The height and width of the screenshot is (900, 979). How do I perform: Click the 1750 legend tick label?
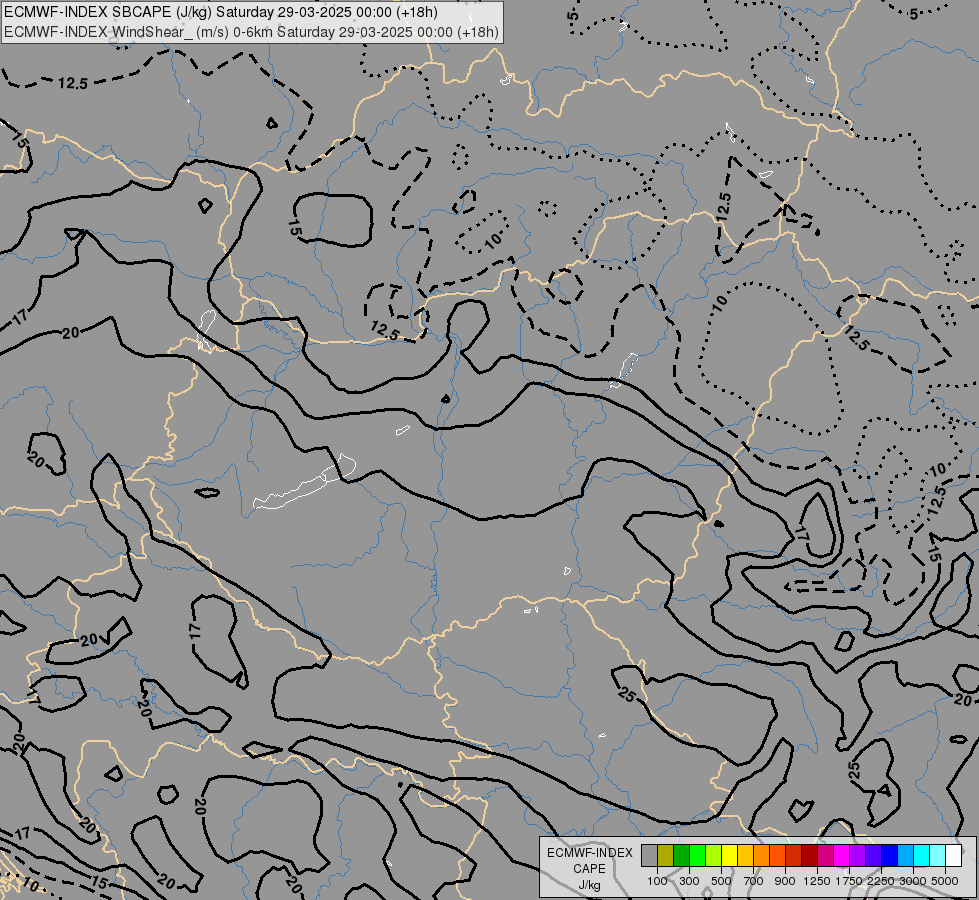tap(849, 881)
